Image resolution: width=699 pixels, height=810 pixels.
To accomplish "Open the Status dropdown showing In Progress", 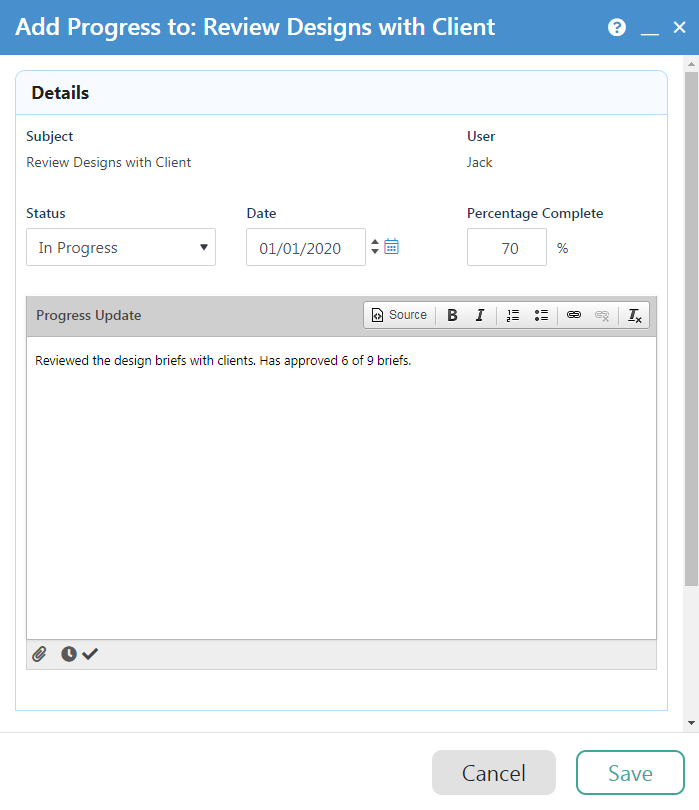I will pyautogui.click(x=121, y=247).
